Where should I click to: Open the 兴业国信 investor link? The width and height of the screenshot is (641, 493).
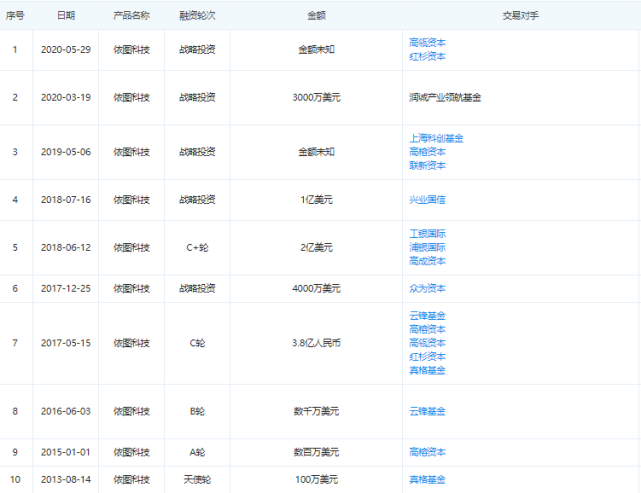(427, 199)
